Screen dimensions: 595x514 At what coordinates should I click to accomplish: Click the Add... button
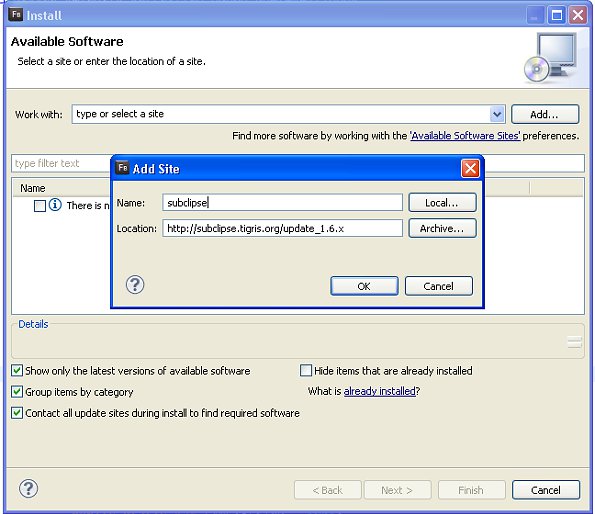coord(545,114)
